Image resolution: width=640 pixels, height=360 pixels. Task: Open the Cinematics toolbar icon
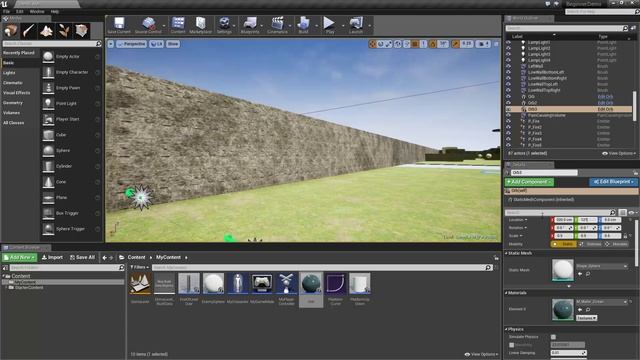point(277,25)
